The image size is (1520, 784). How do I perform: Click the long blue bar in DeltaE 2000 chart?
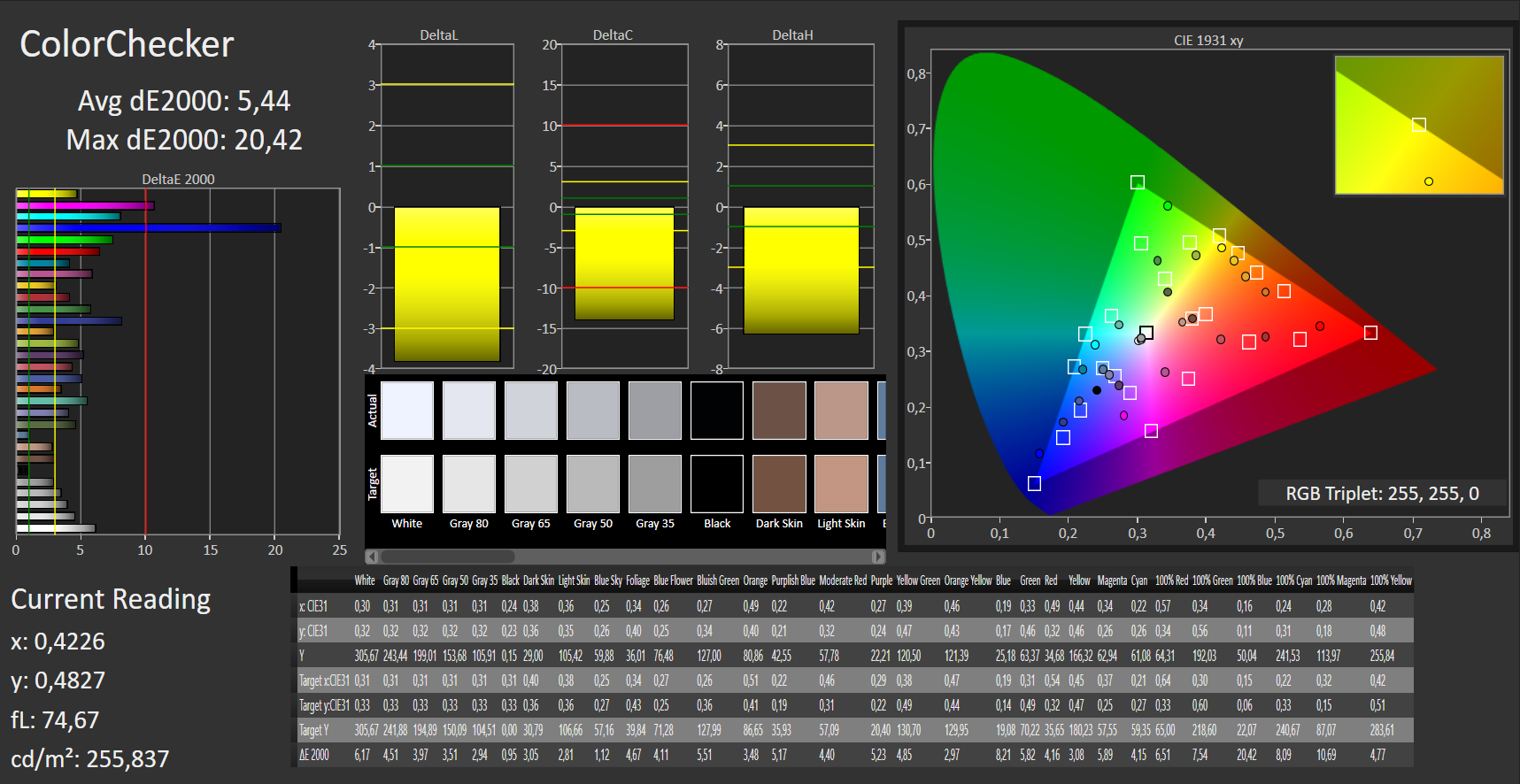tap(149, 228)
